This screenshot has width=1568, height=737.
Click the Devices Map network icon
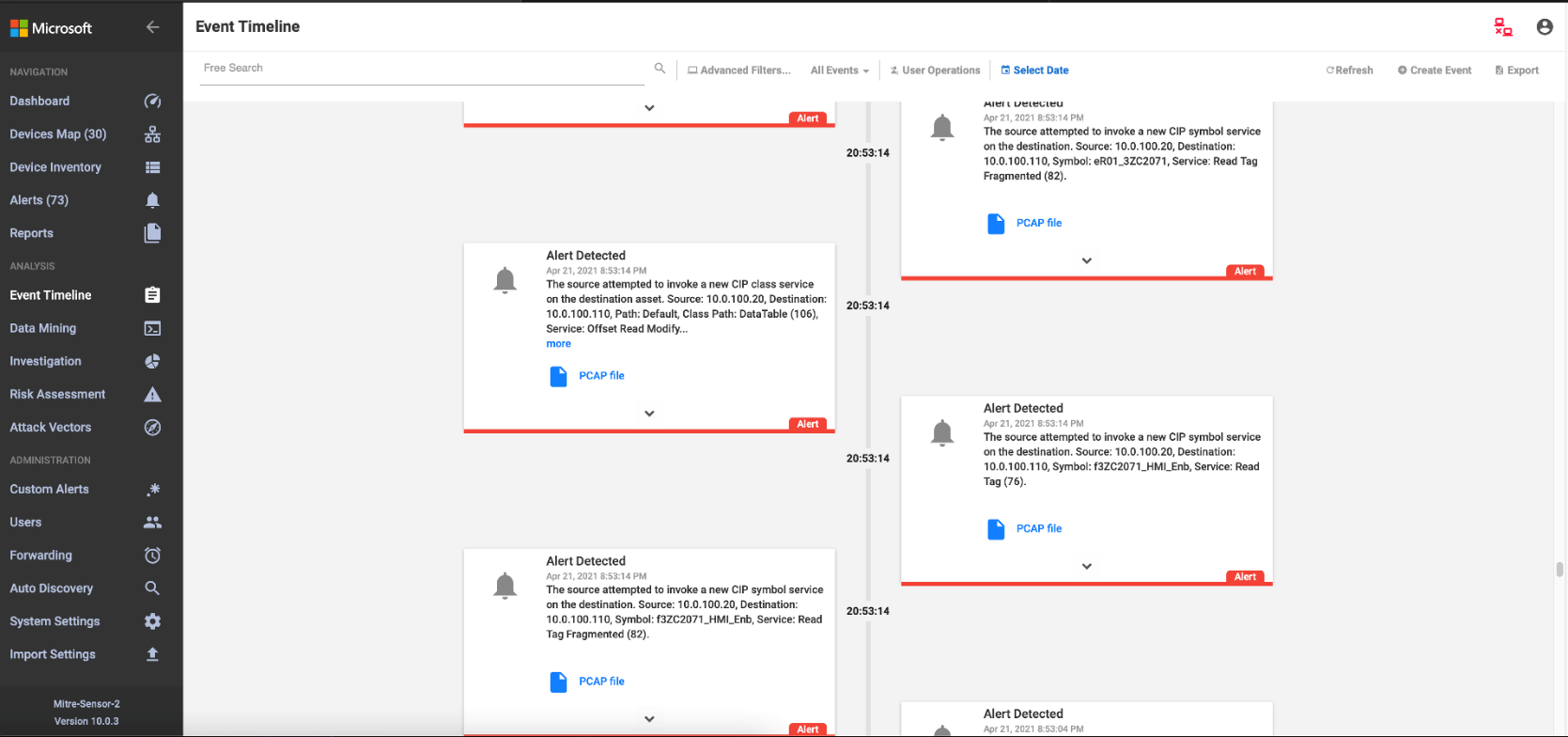click(152, 134)
